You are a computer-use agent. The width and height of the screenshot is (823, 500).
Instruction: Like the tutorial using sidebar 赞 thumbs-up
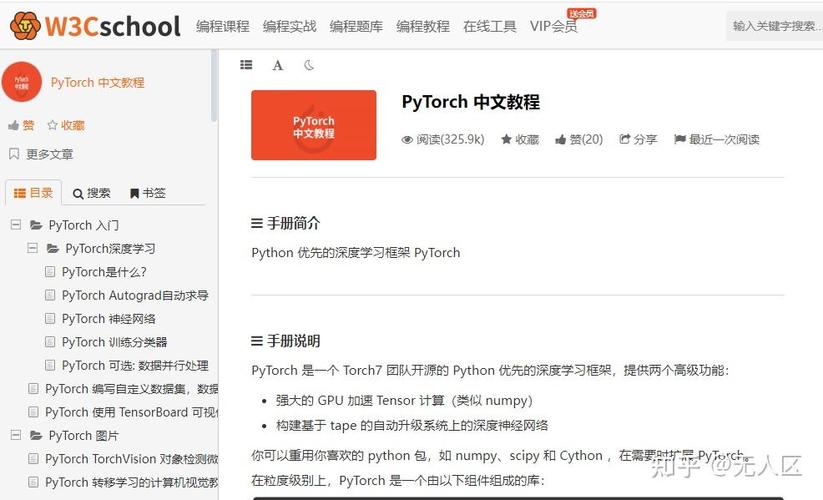21,125
